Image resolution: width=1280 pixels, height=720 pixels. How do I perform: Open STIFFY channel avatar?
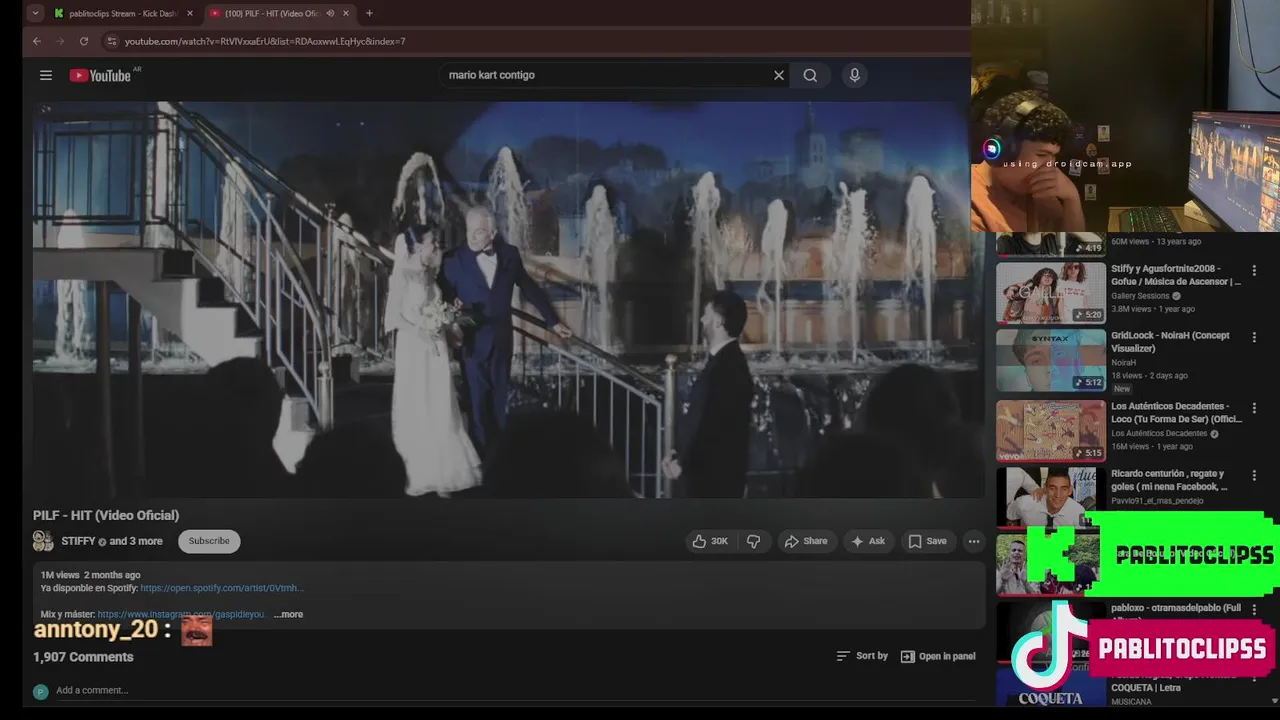point(43,541)
